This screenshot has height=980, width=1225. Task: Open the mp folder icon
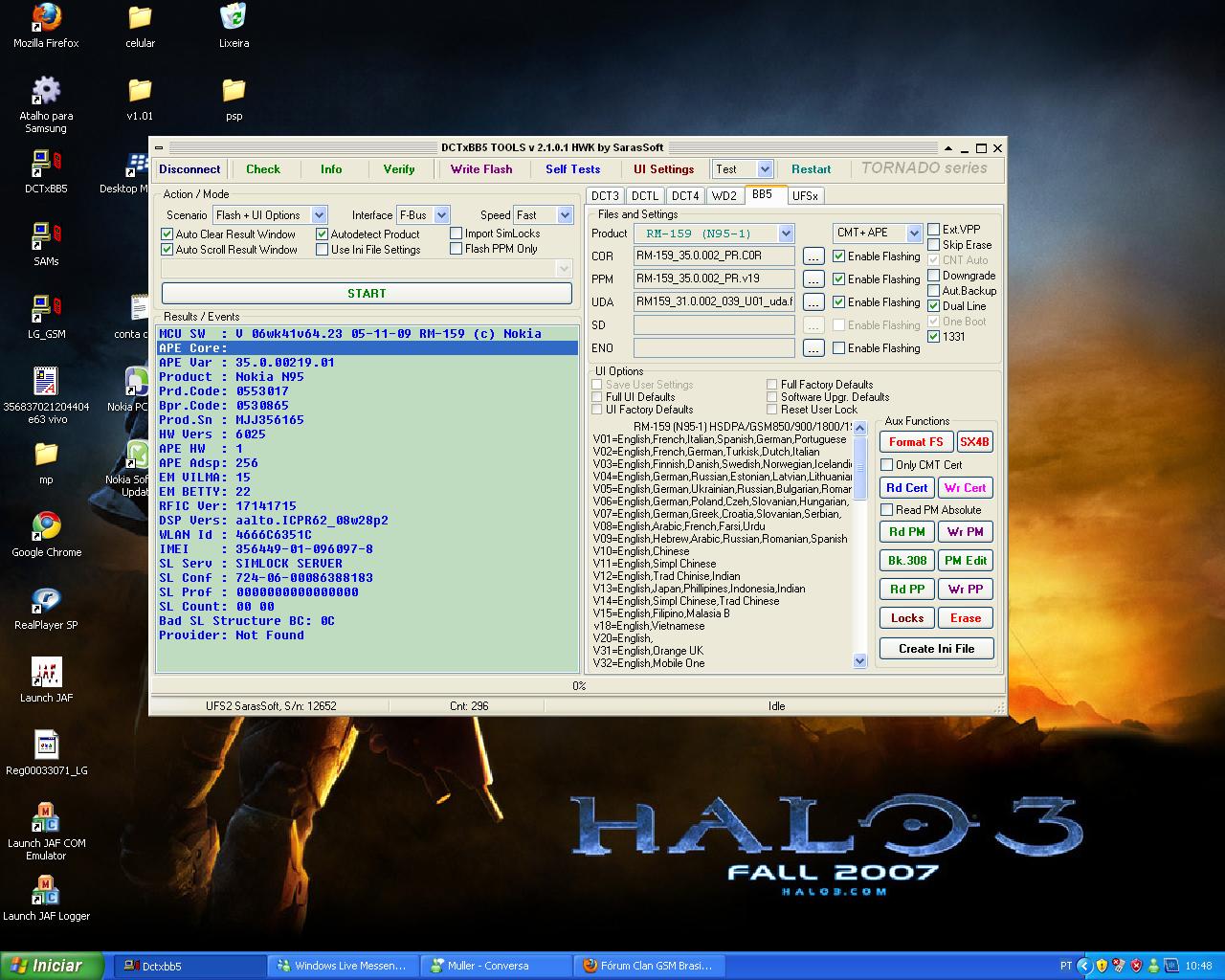pyautogui.click(x=46, y=462)
